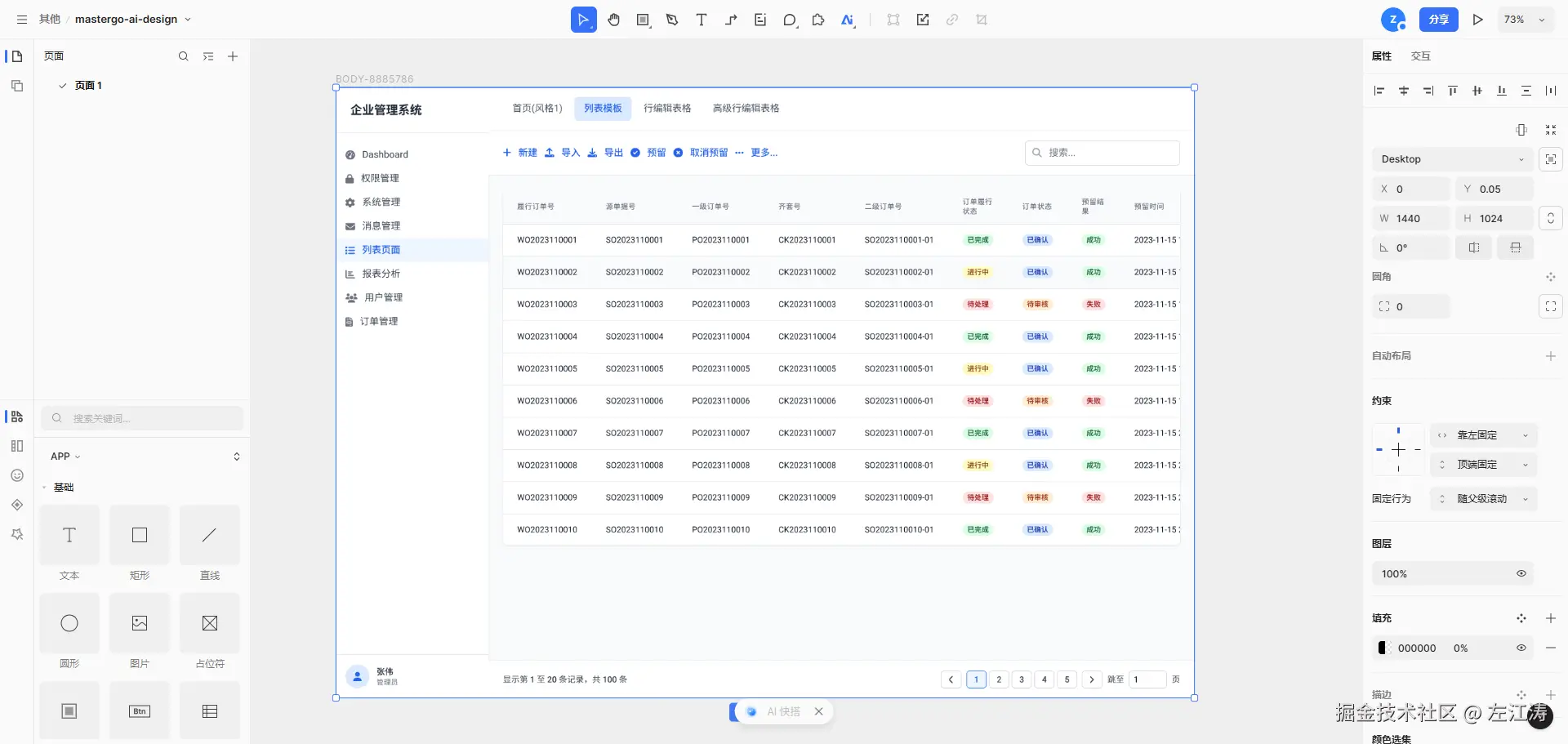Activate the Hand pan tool
Image resolution: width=1568 pixels, height=744 pixels.
click(614, 20)
